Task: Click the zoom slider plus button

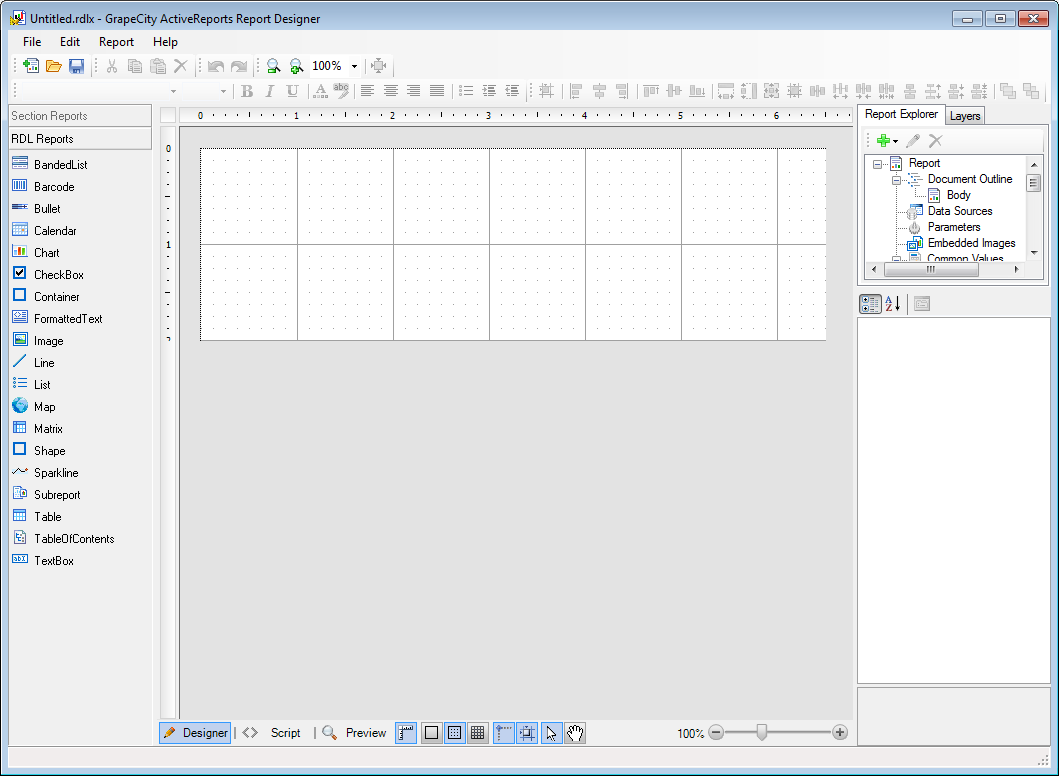Action: click(x=840, y=733)
